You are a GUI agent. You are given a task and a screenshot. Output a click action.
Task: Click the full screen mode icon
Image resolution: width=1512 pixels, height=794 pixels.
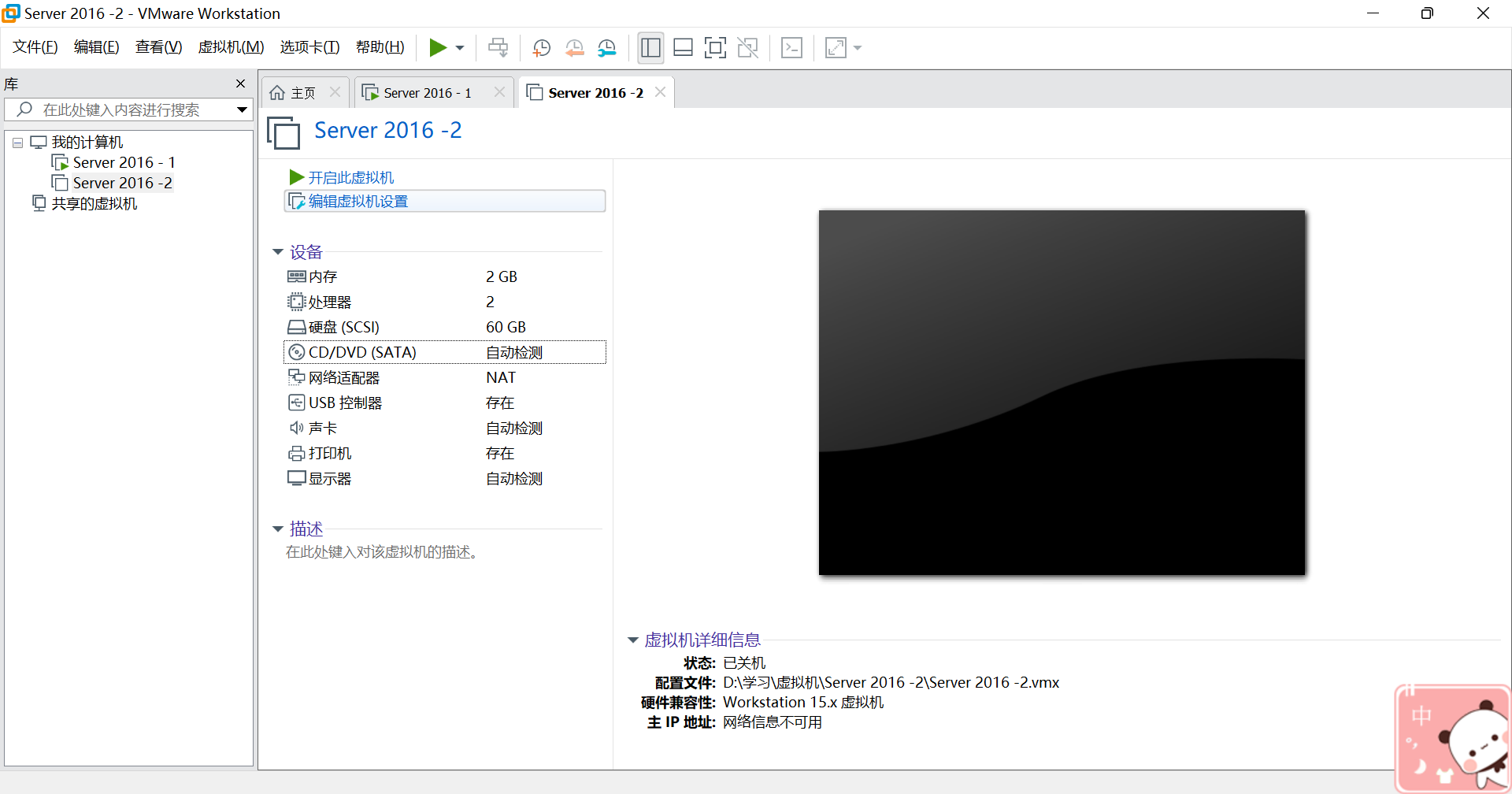tap(715, 48)
